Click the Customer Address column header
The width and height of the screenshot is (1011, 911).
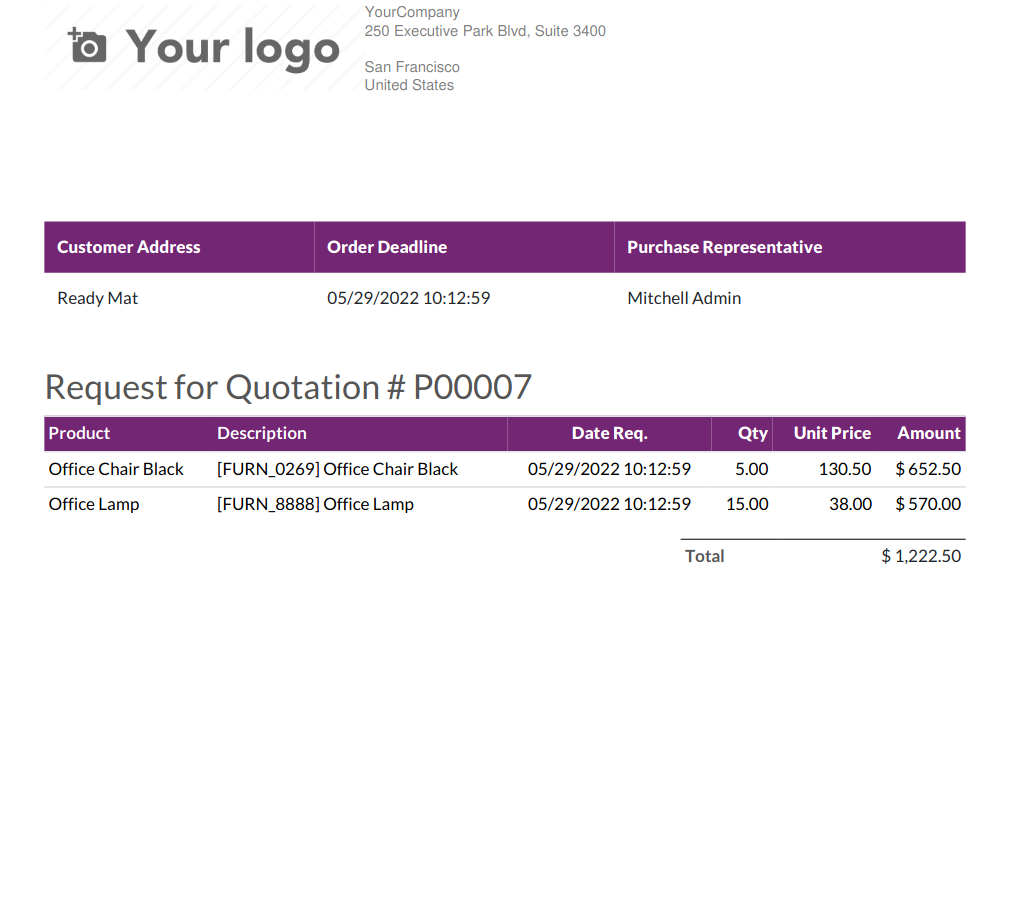tap(129, 247)
